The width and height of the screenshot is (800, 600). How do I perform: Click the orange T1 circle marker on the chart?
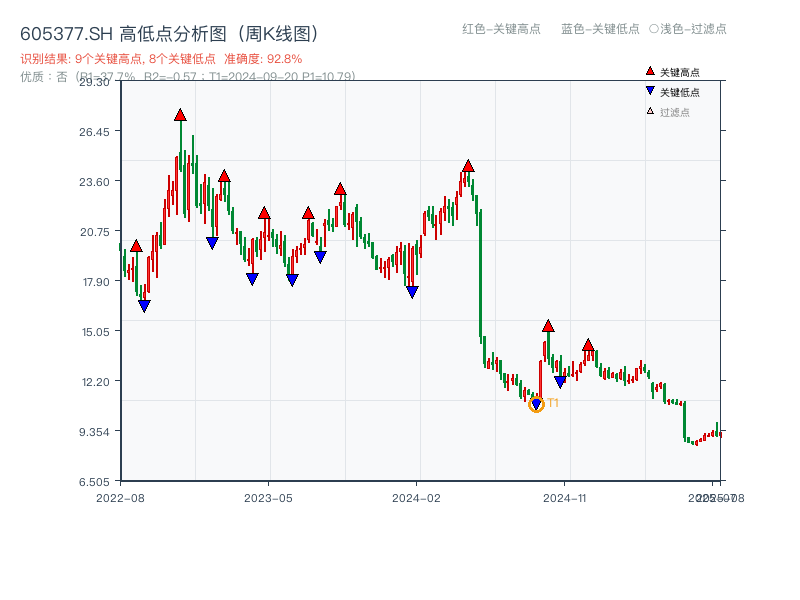pos(536,404)
